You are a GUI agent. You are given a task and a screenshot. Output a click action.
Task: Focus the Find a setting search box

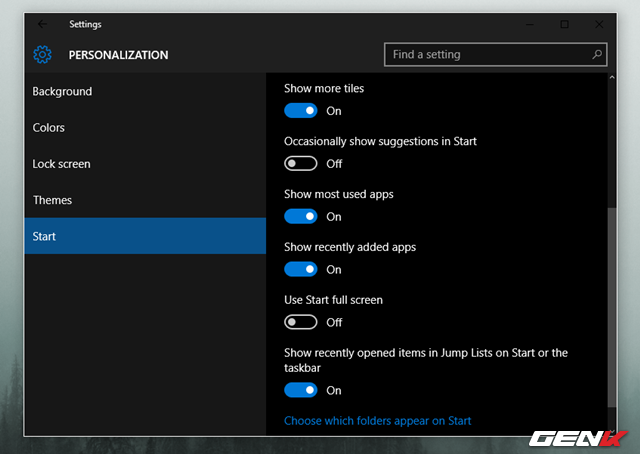(495, 54)
